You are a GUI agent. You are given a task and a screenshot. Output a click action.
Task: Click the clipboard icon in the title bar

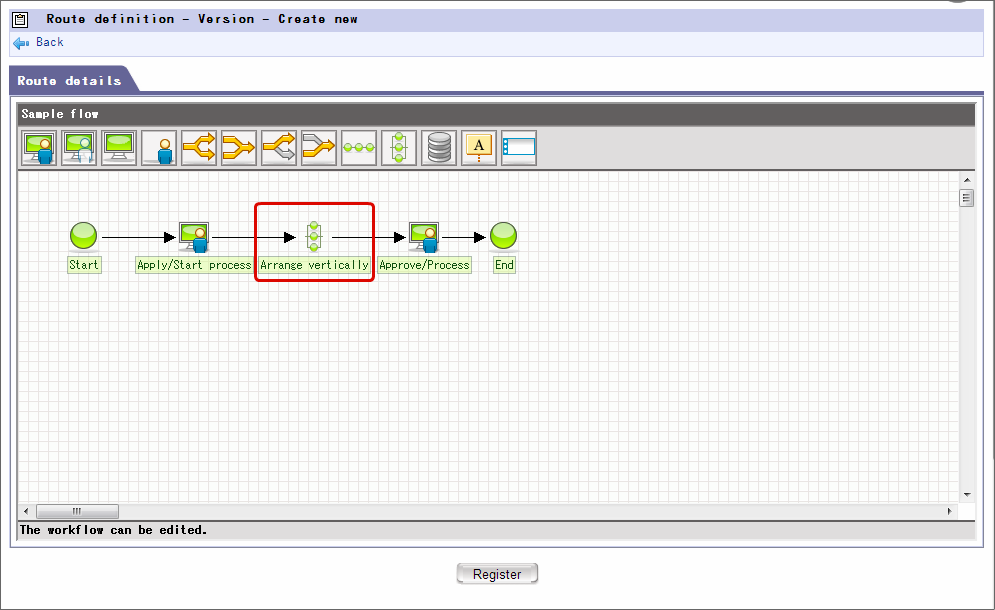coord(20,20)
